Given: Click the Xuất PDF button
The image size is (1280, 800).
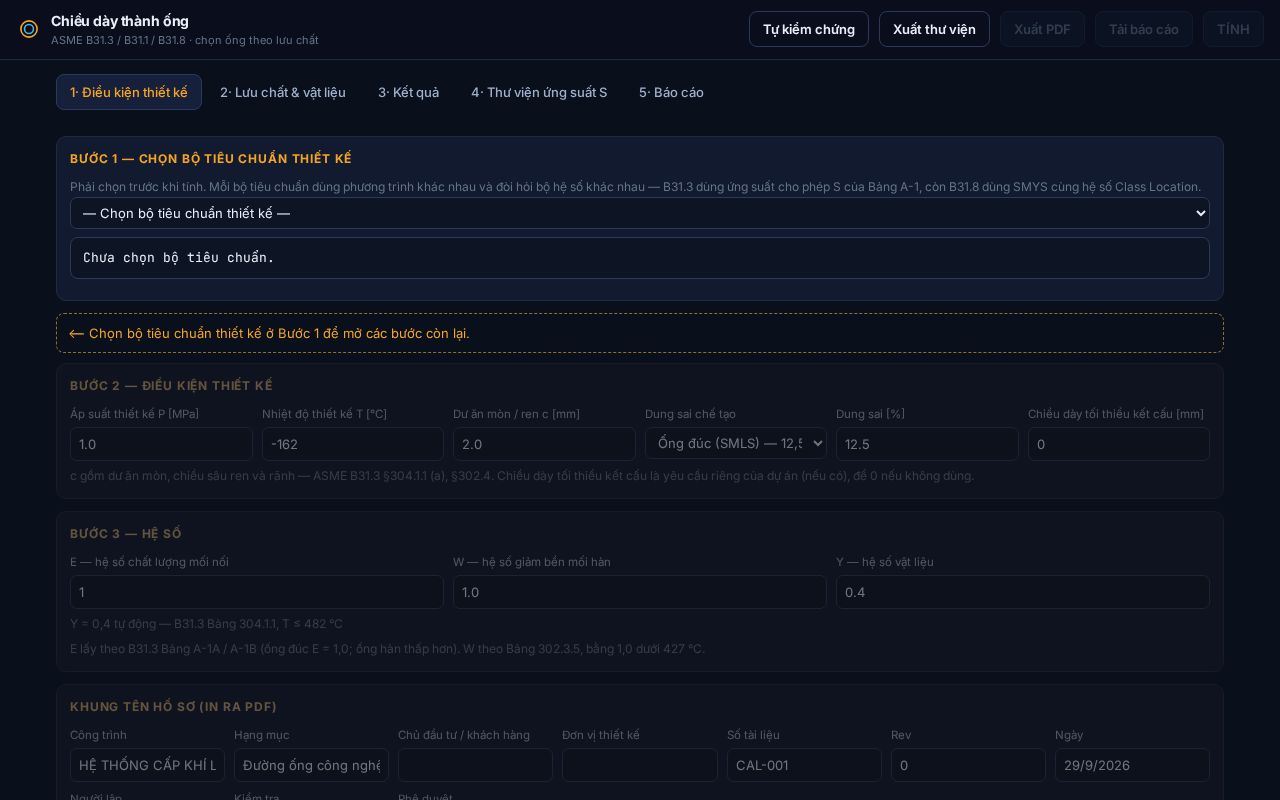Looking at the screenshot, I should point(1042,29).
